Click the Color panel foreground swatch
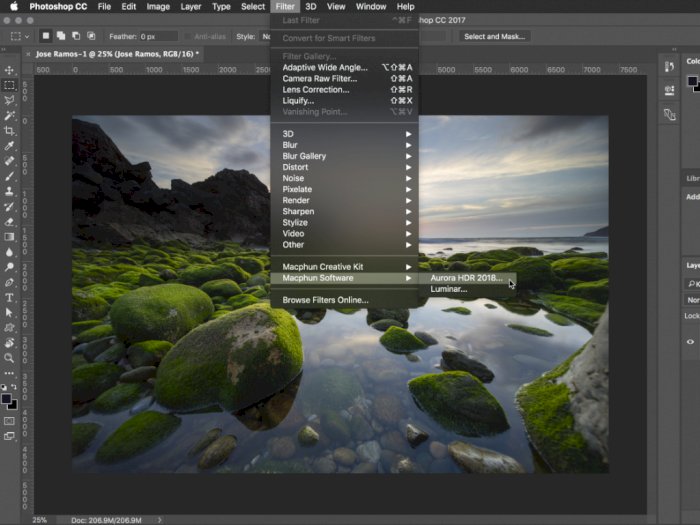The image size is (700, 525). pyautogui.click(x=692, y=81)
